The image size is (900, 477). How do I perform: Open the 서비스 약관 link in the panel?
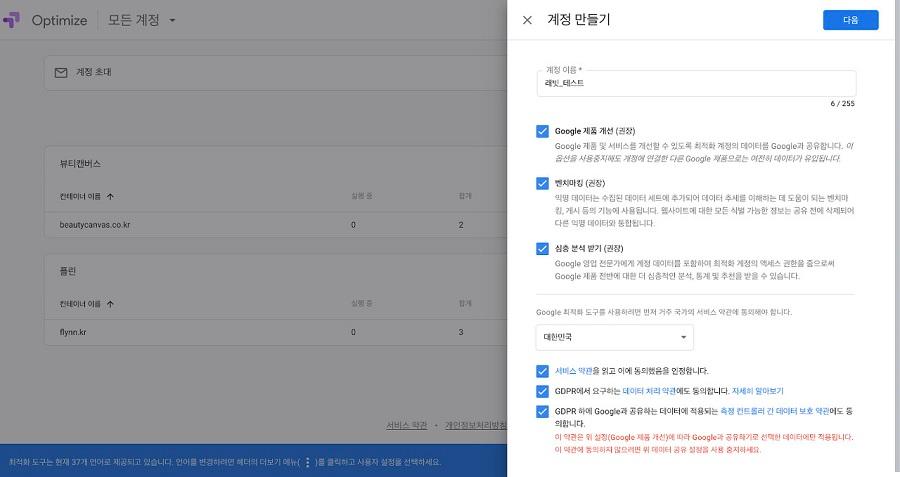[x=573, y=371]
